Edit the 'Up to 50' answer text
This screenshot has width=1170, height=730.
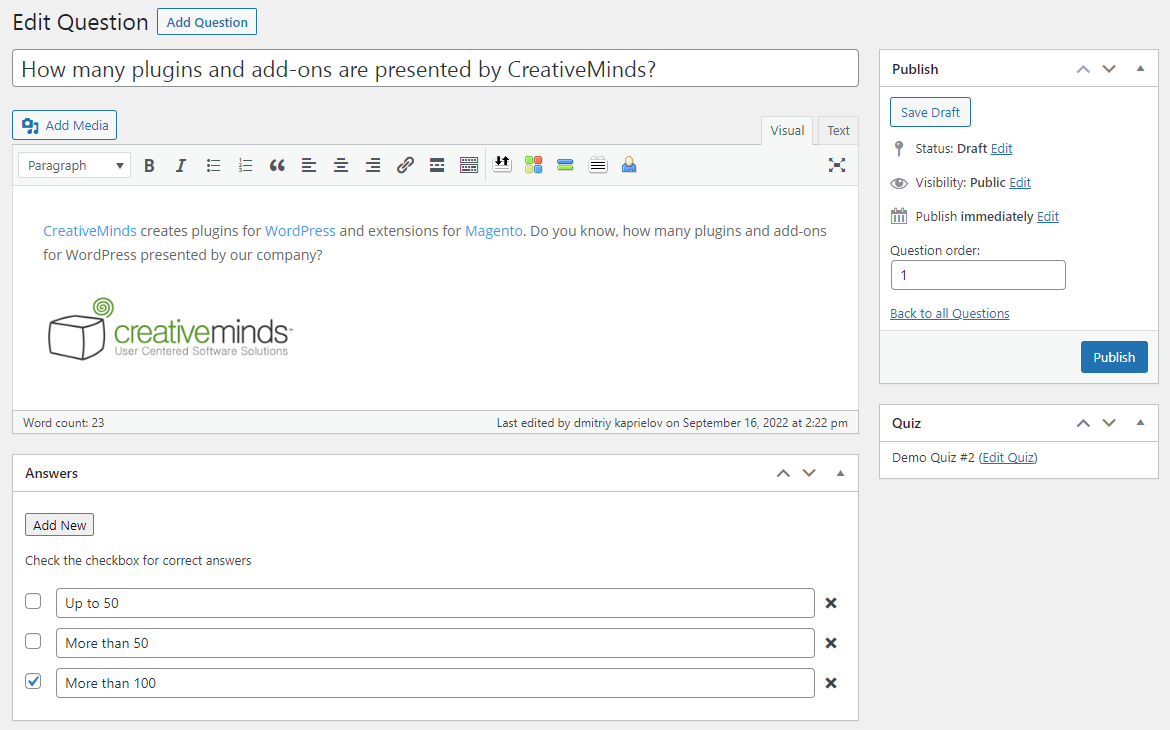[435, 603]
